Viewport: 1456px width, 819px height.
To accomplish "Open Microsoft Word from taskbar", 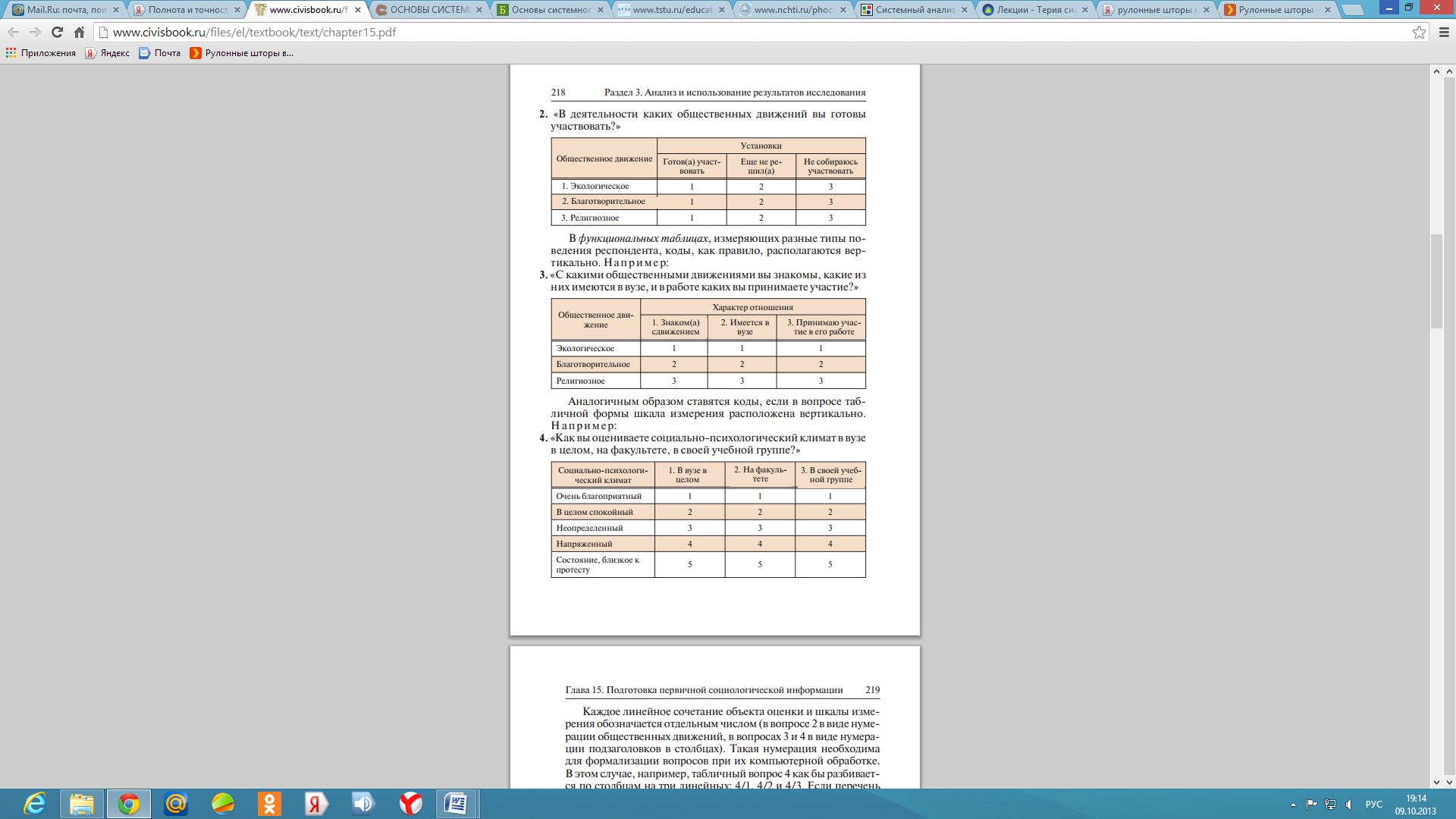I will [457, 804].
